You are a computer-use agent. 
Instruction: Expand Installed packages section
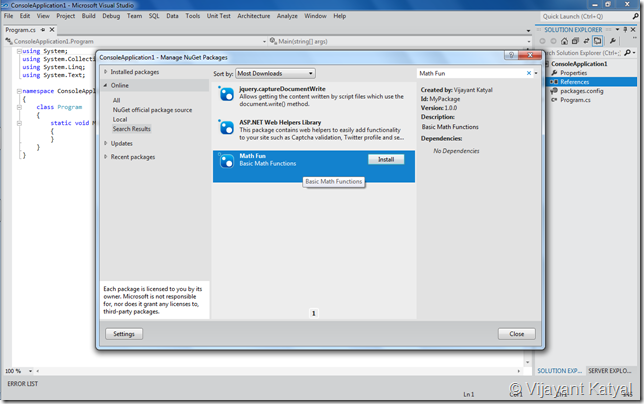106,72
